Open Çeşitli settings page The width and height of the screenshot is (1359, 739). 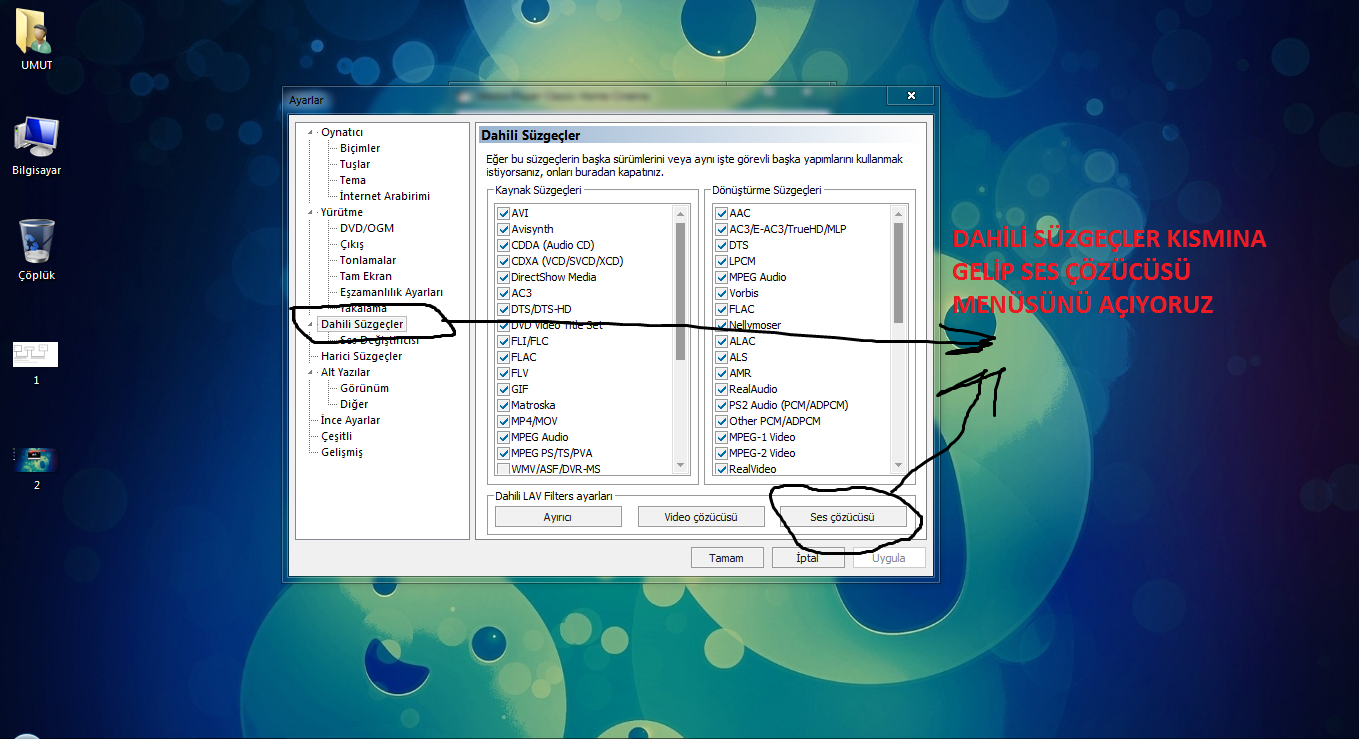(x=336, y=436)
